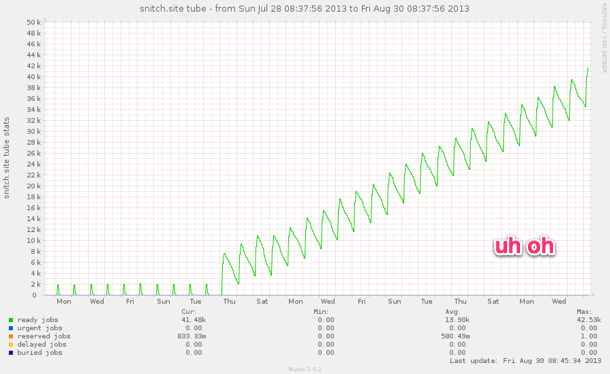Click the '2 k' y-axis label
Viewport: 610px width, 374px height.
(x=36, y=284)
